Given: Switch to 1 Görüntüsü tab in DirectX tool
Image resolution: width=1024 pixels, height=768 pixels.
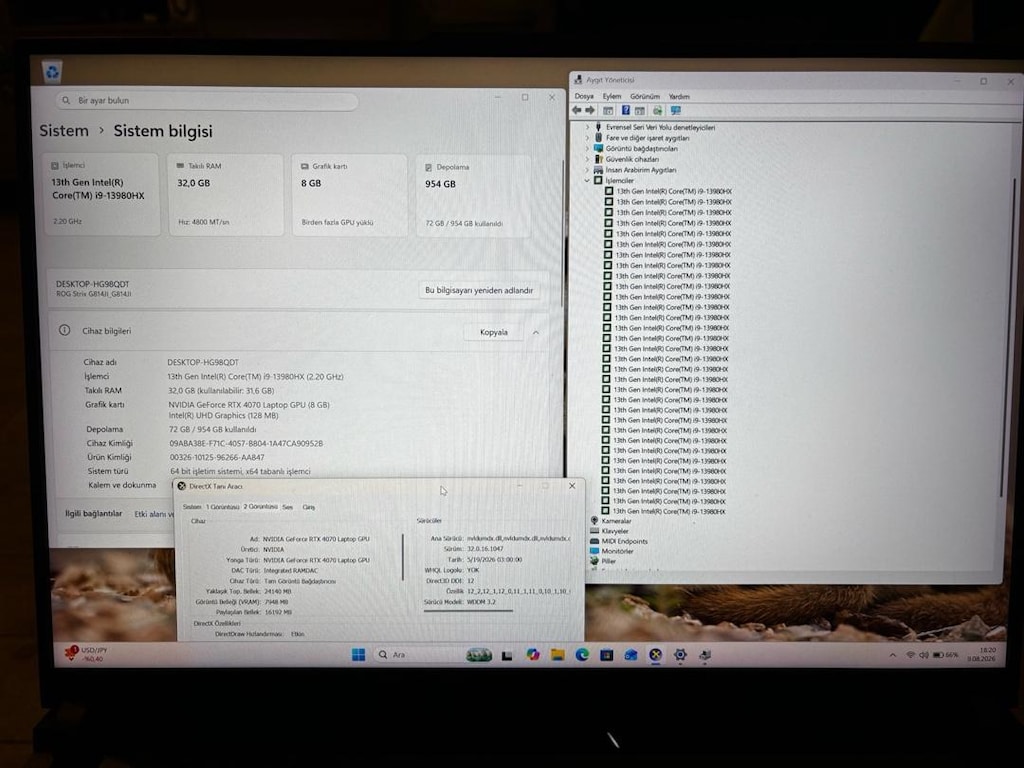Looking at the screenshot, I should click(x=223, y=507).
